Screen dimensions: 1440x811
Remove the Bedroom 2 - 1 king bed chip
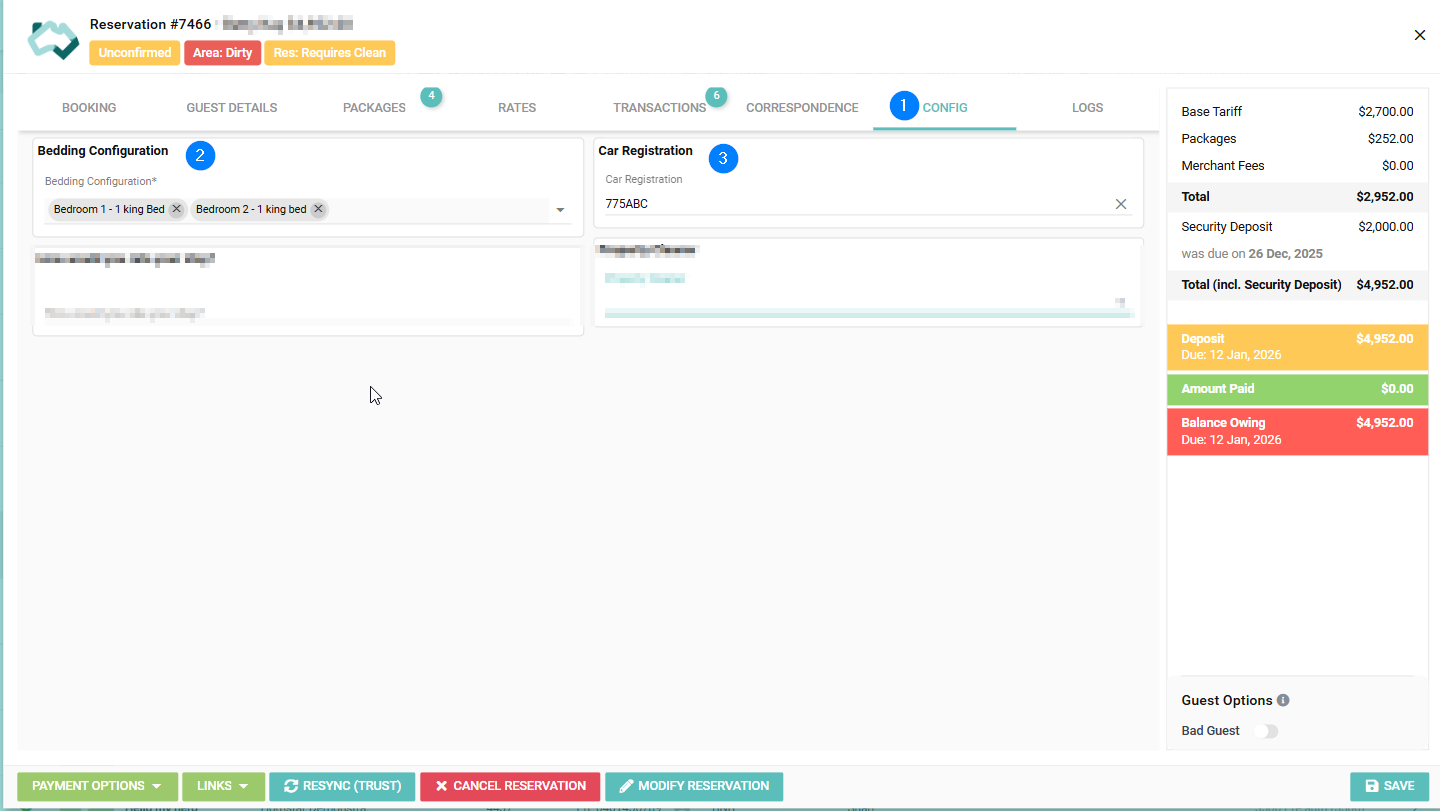(x=318, y=209)
